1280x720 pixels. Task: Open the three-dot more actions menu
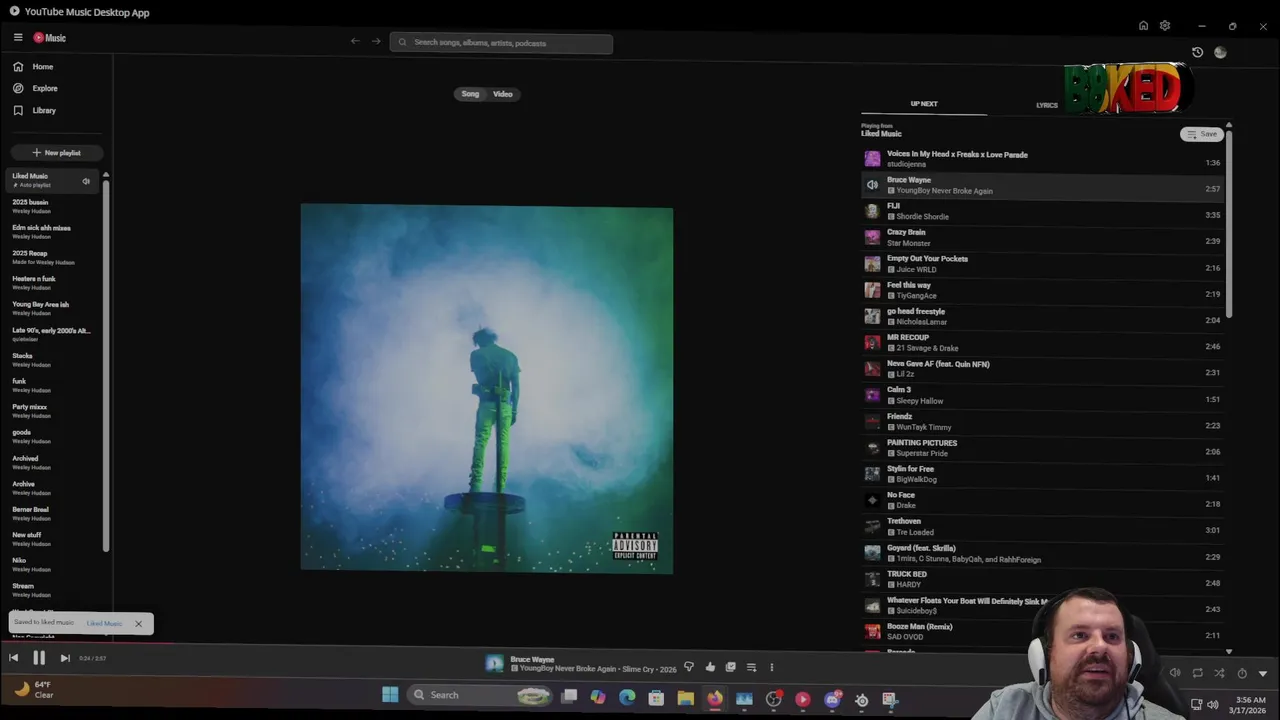(x=771, y=667)
